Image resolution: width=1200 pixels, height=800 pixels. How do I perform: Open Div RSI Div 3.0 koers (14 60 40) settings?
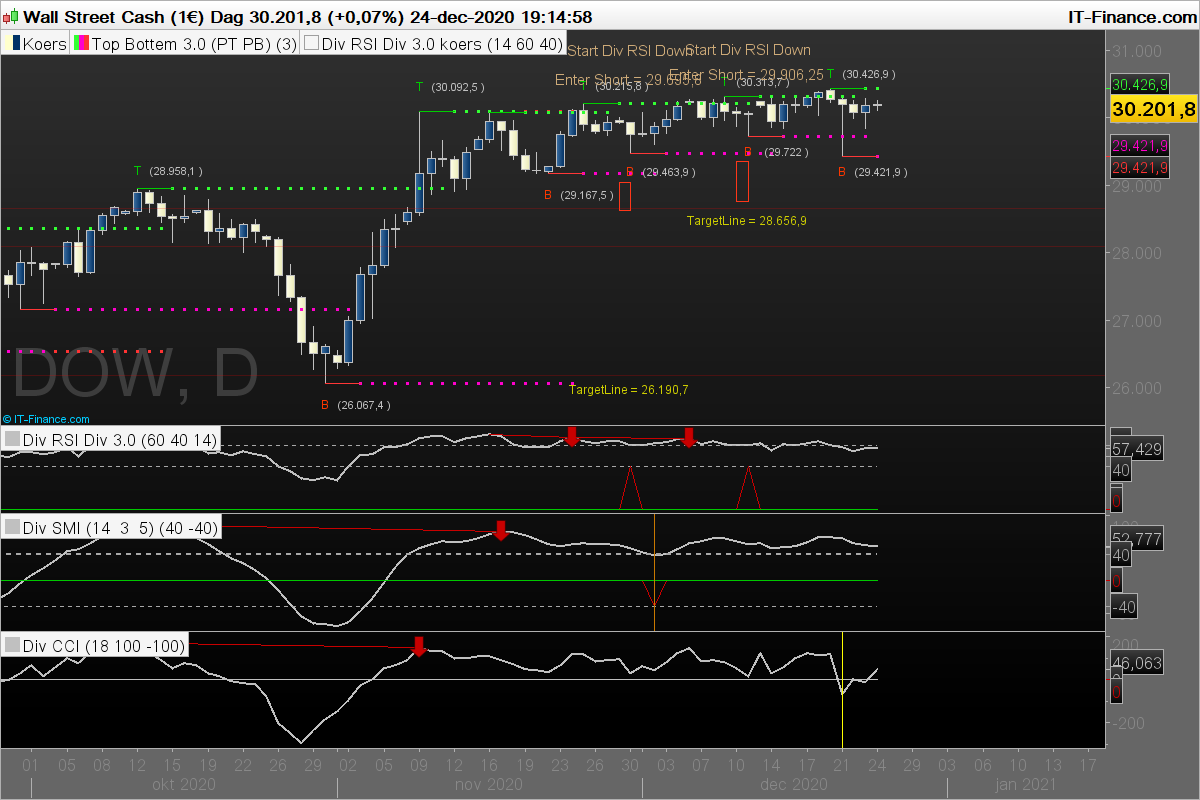tap(441, 44)
